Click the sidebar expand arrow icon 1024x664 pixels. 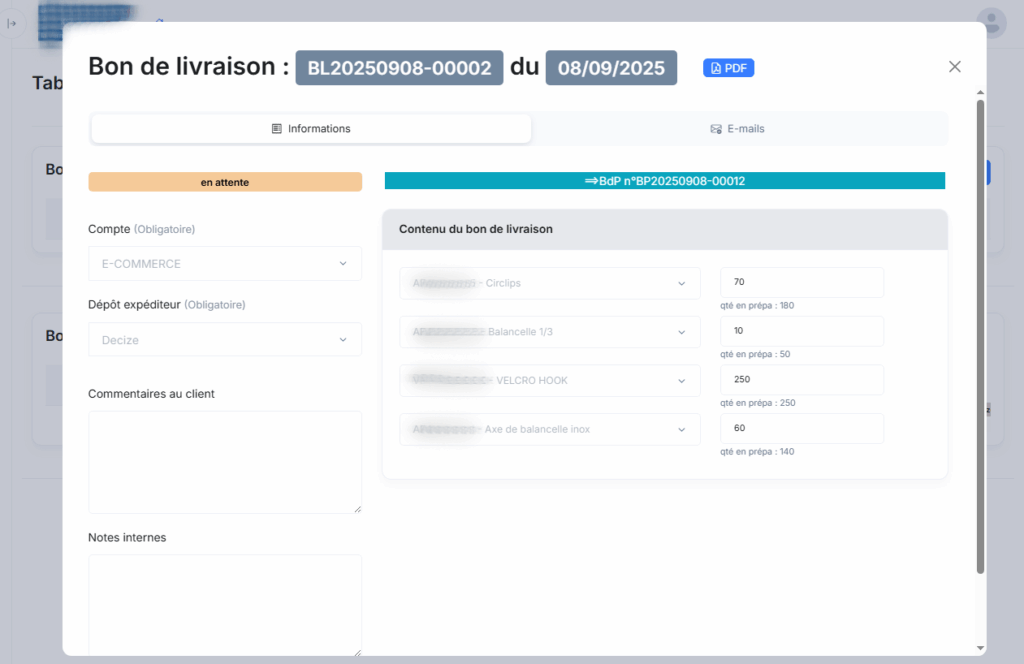11,23
